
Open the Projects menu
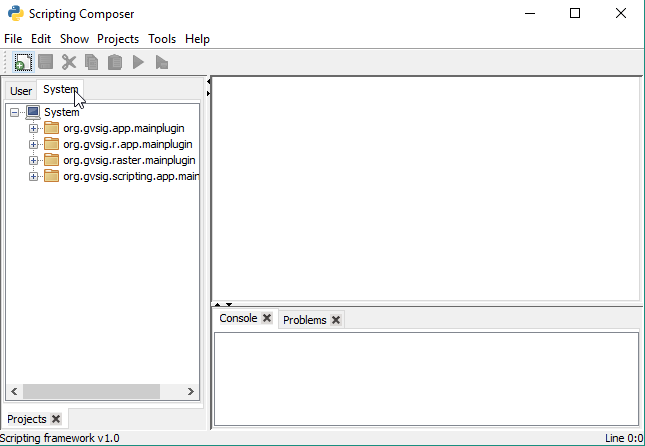tap(118, 39)
